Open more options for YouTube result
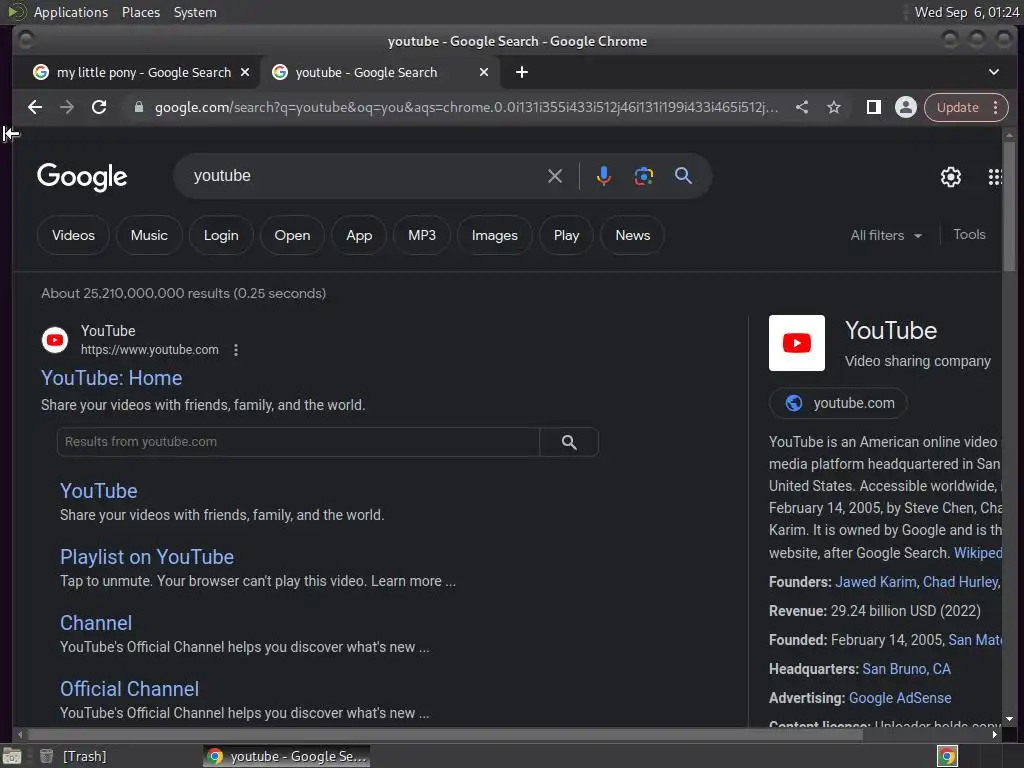This screenshot has height=768, width=1024. (x=236, y=350)
